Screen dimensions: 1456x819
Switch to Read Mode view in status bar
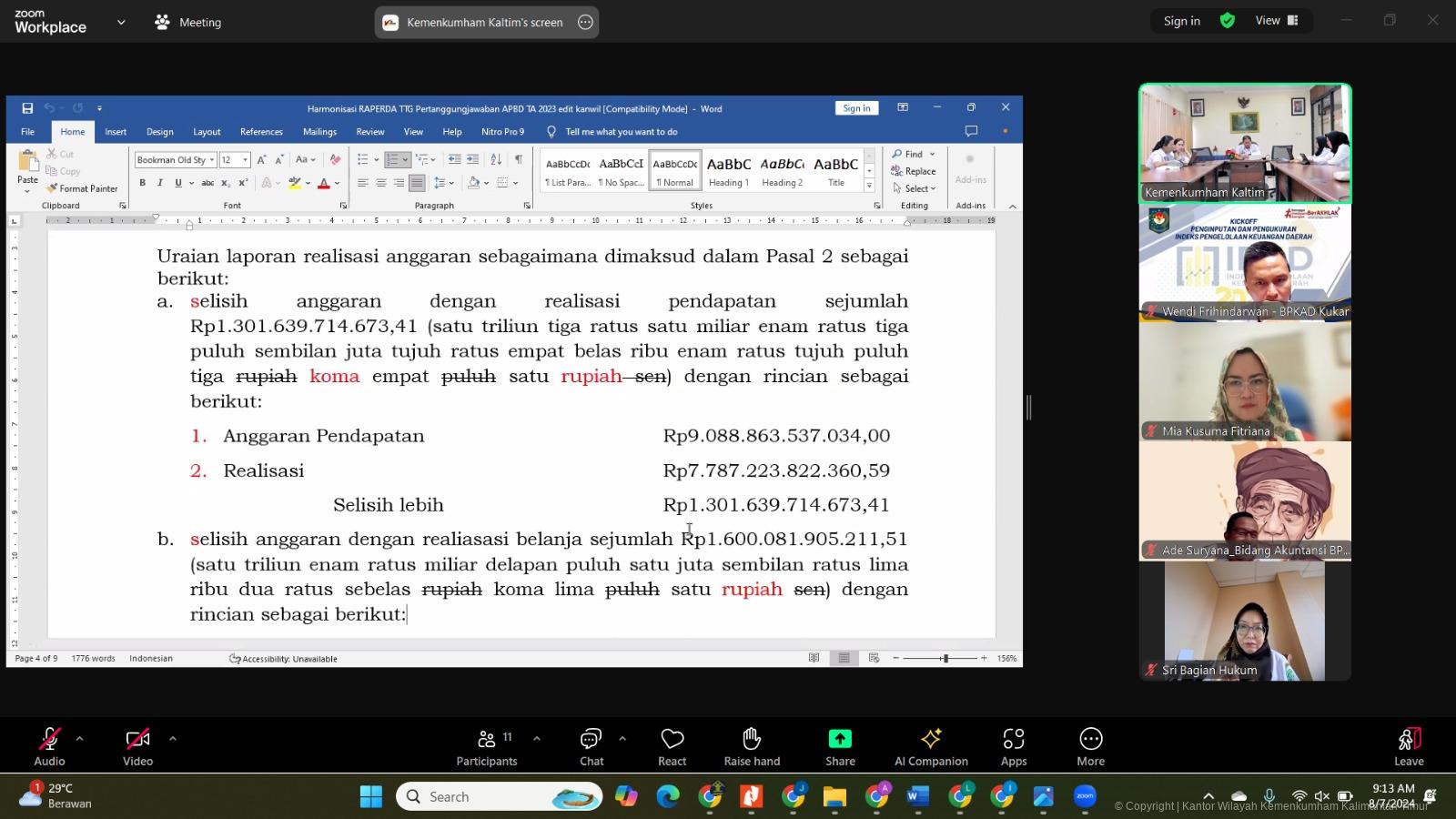point(814,658)
